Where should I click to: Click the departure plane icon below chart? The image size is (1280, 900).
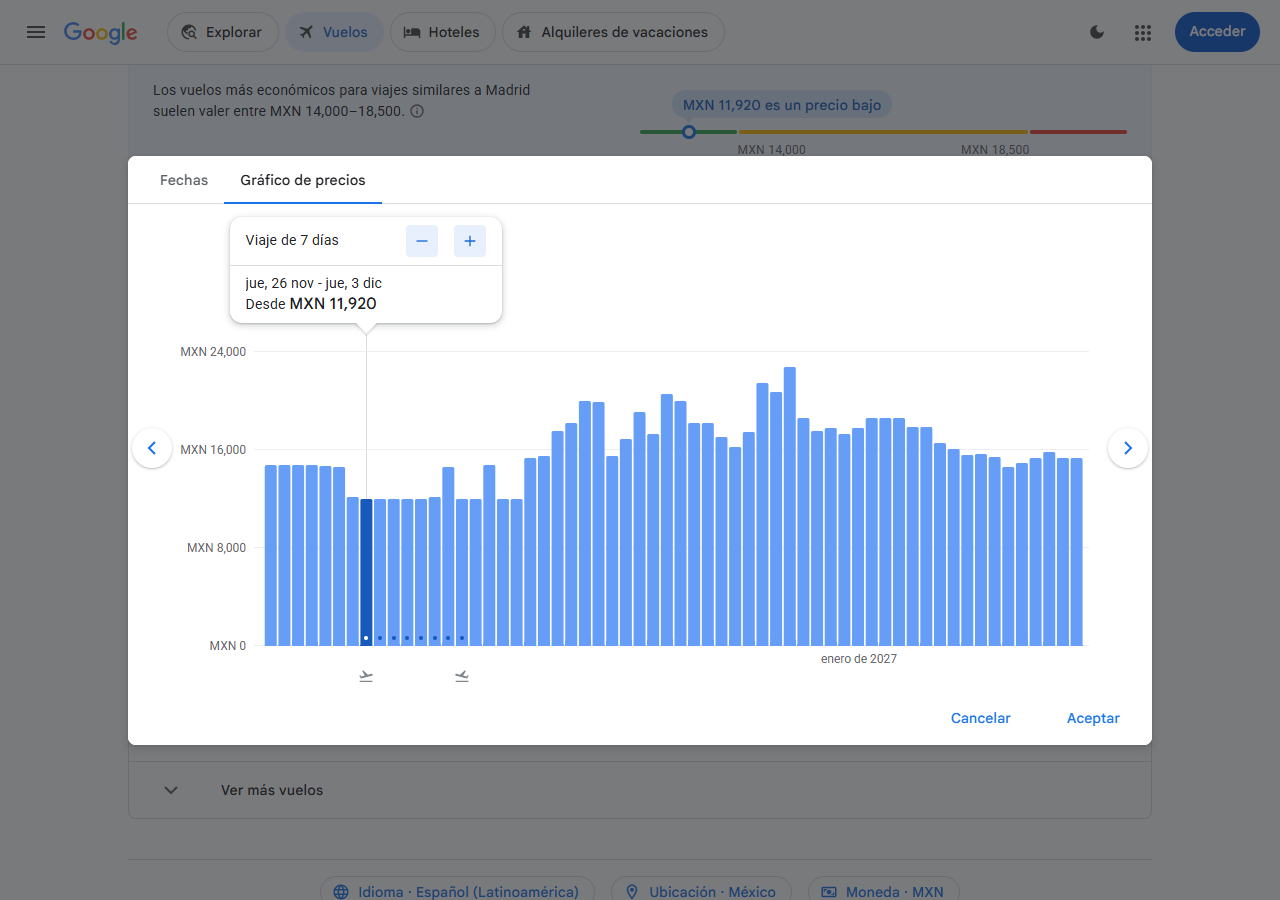pos(366,677)
